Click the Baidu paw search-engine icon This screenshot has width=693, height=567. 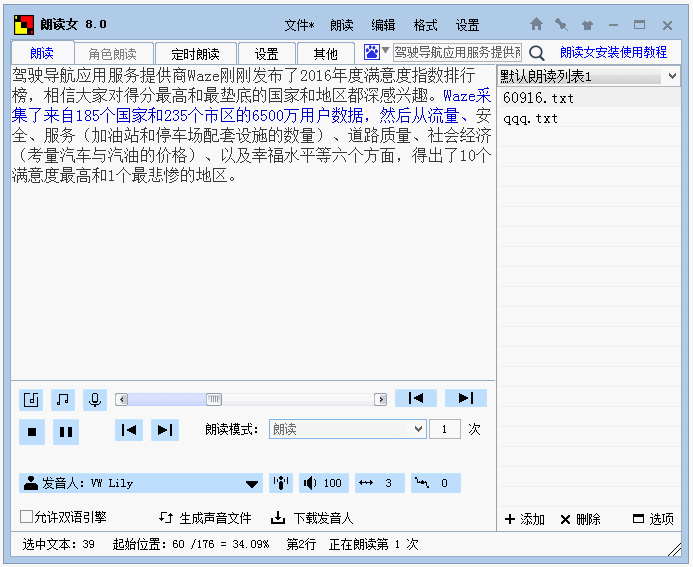click(x=372, y=52)
